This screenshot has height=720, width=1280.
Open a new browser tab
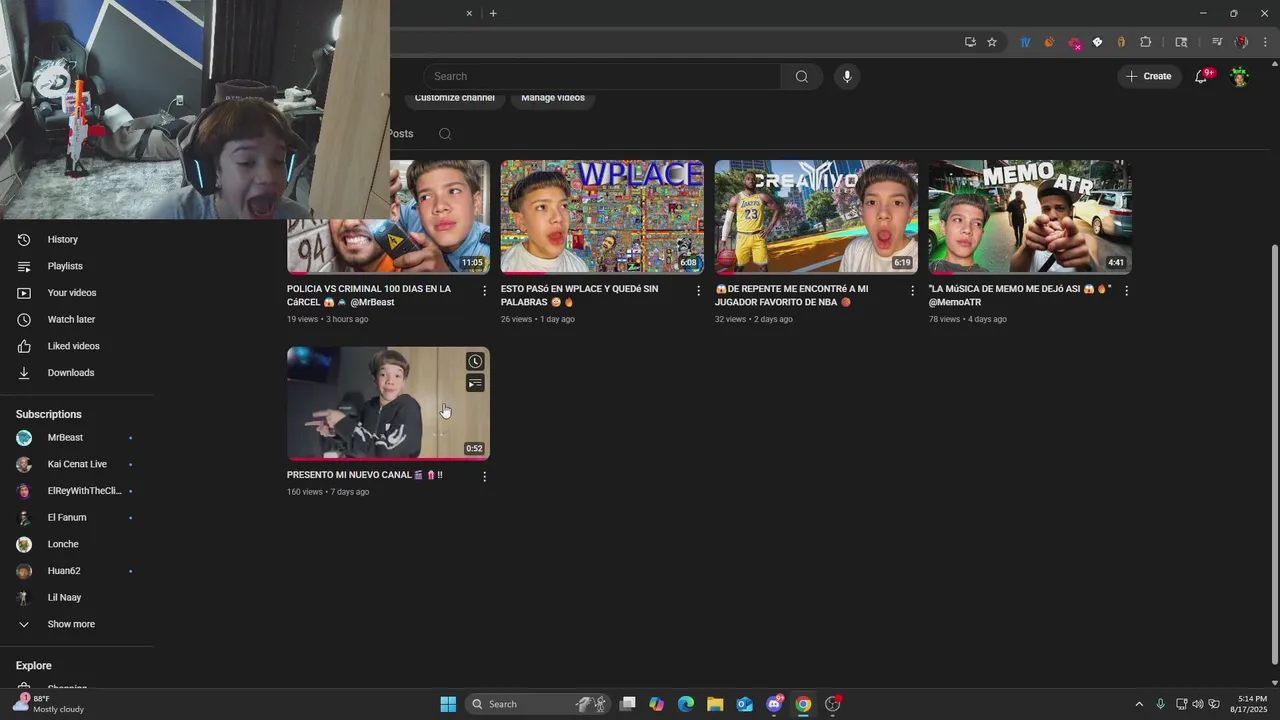click(493, 13)
